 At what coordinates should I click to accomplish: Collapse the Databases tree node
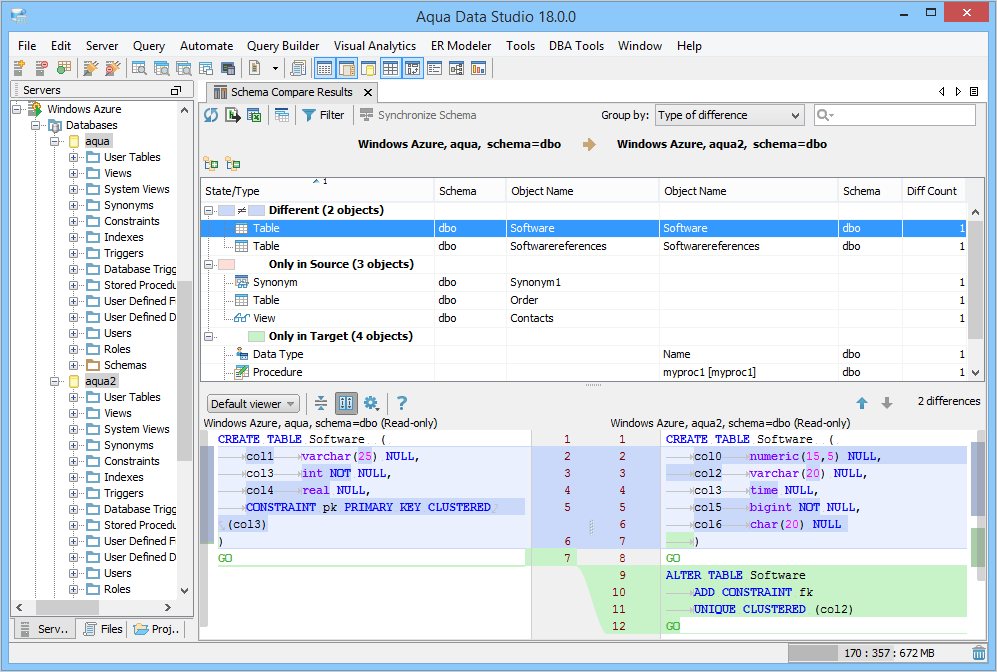36,125
